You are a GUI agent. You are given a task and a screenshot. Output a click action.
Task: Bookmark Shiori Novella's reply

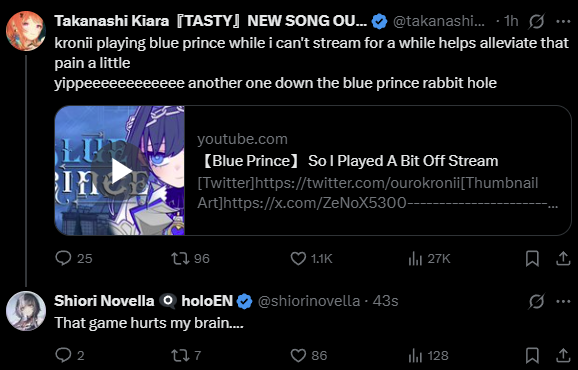click(x=532, y=355)
